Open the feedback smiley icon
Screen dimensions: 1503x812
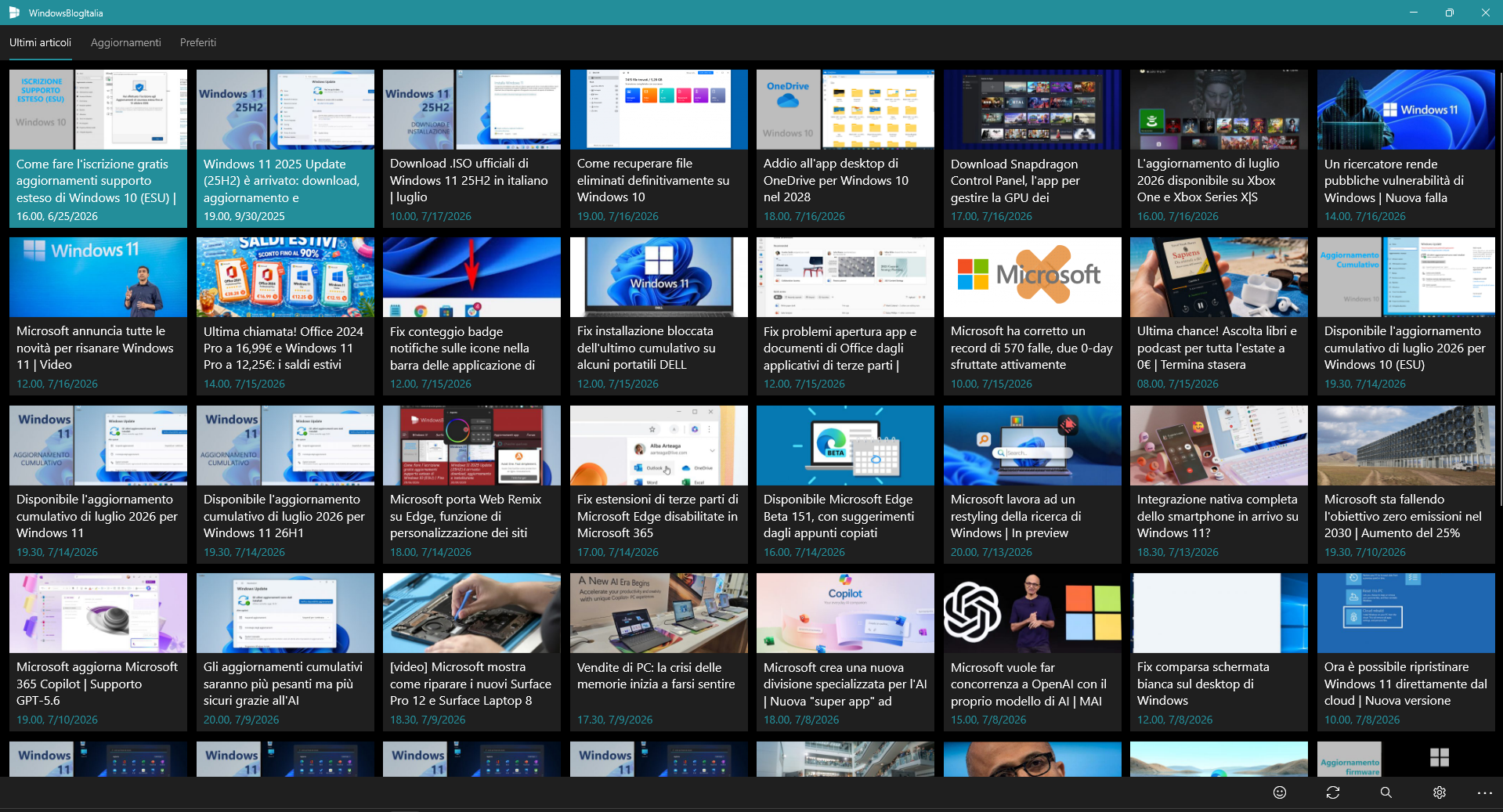(x=1280, y=792)
